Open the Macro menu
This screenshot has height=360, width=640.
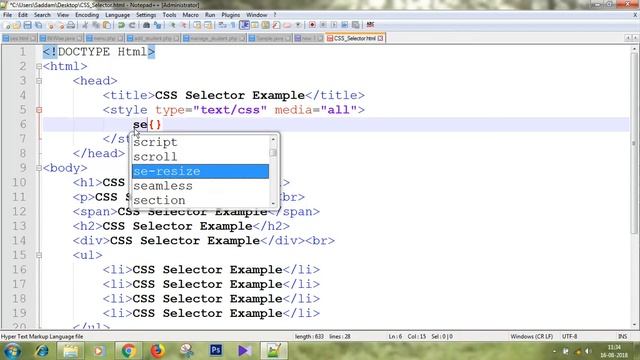[x=190, y=15]
